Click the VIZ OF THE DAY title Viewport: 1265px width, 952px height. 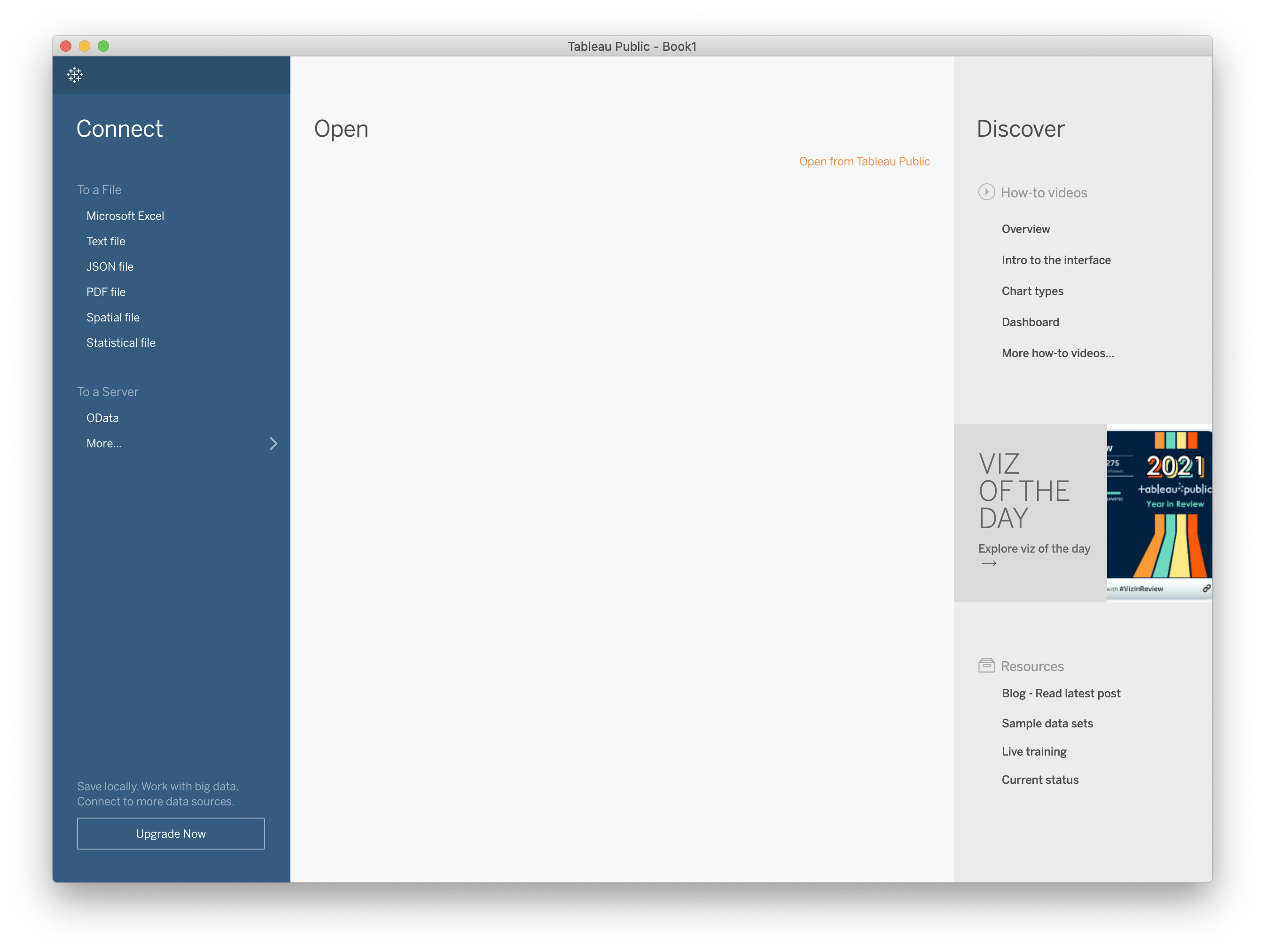pyautogui.click(x=1023, y=491)
